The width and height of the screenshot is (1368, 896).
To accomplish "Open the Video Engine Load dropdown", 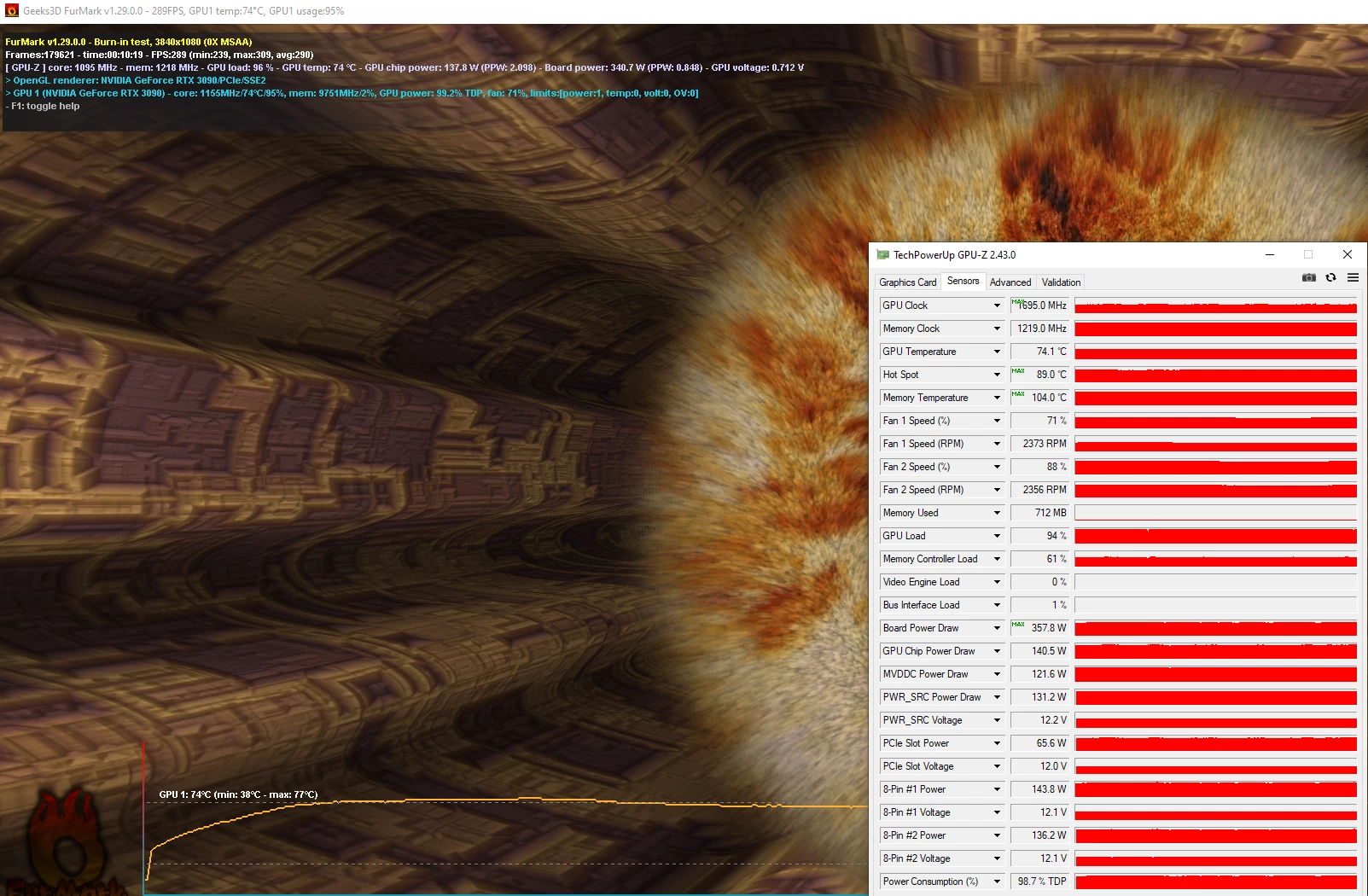I will coord(997,582).
